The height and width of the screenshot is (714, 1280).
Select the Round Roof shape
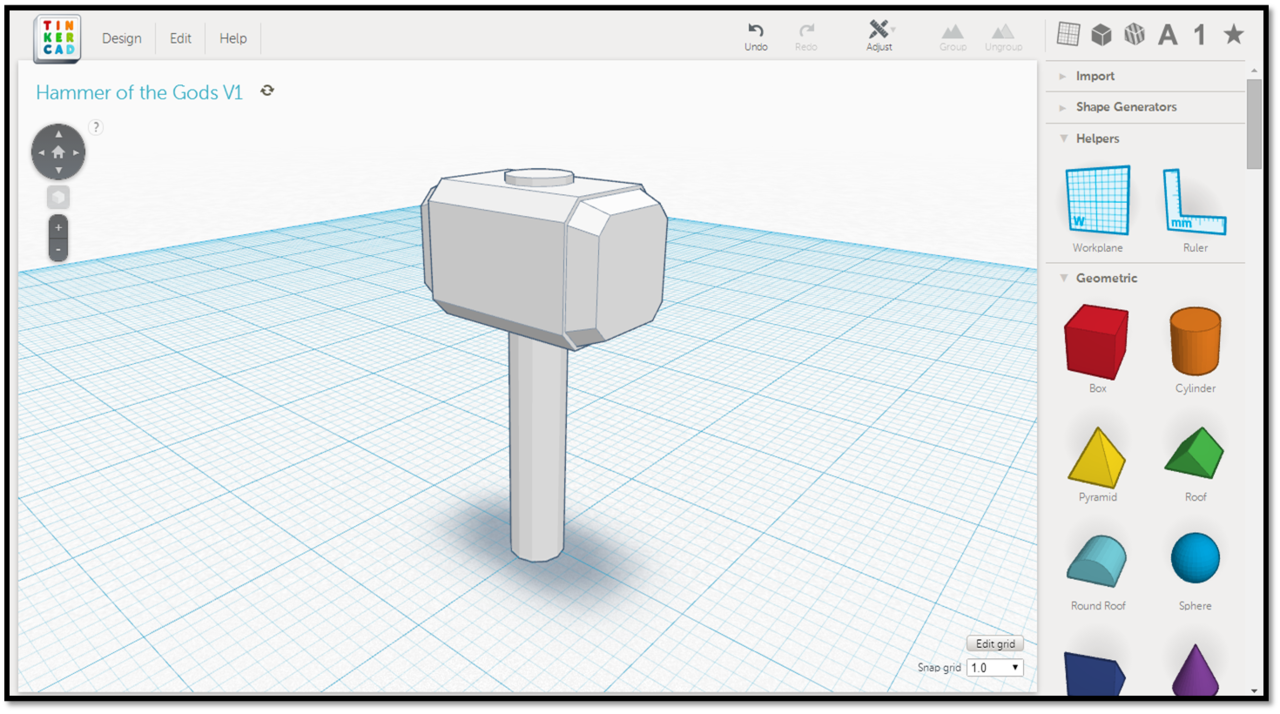click(x=1097, y=560)
